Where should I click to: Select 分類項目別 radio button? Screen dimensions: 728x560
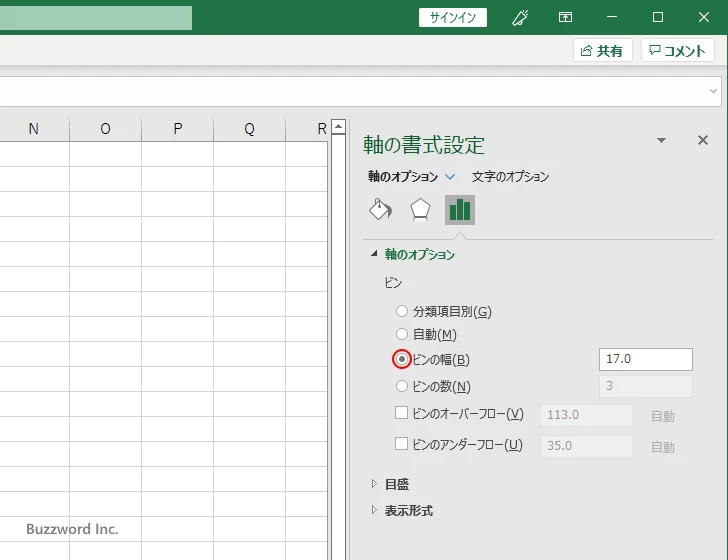coord(403,311)
